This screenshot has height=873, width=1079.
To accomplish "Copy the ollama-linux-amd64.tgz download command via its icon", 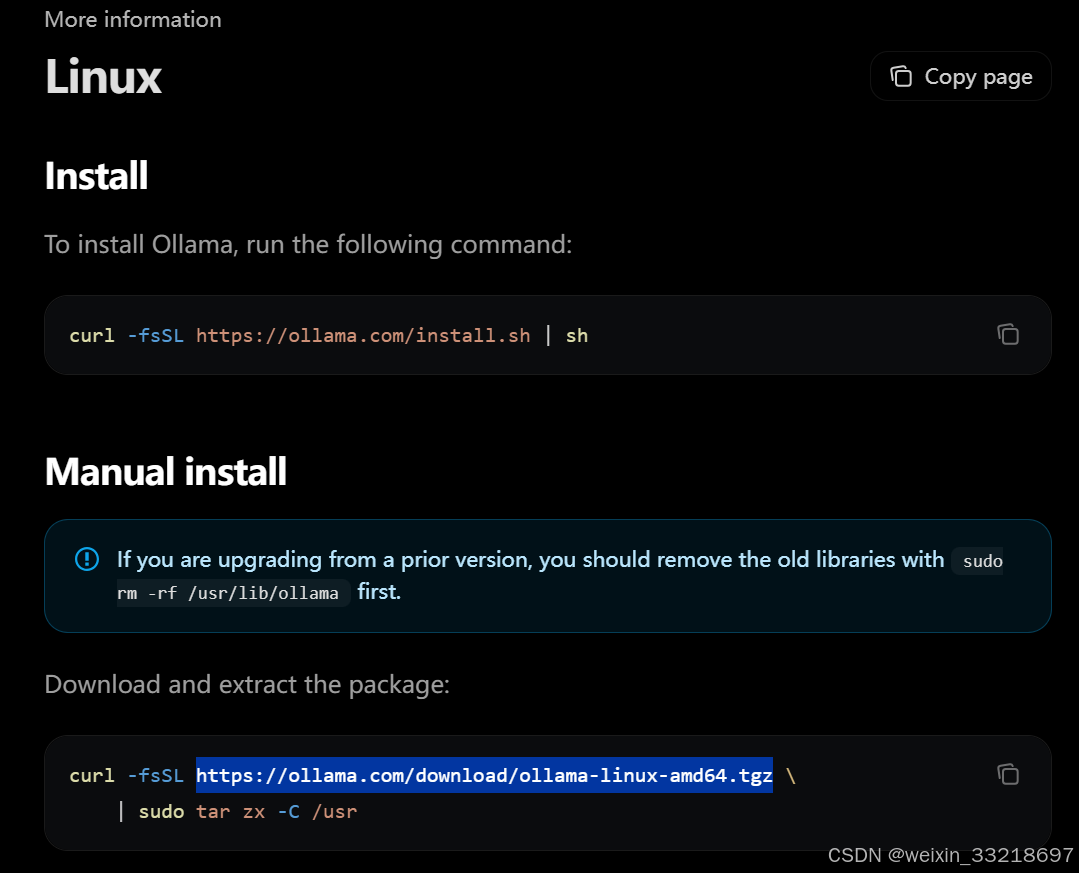I will pyautogui.click(x=1007, y=775).
